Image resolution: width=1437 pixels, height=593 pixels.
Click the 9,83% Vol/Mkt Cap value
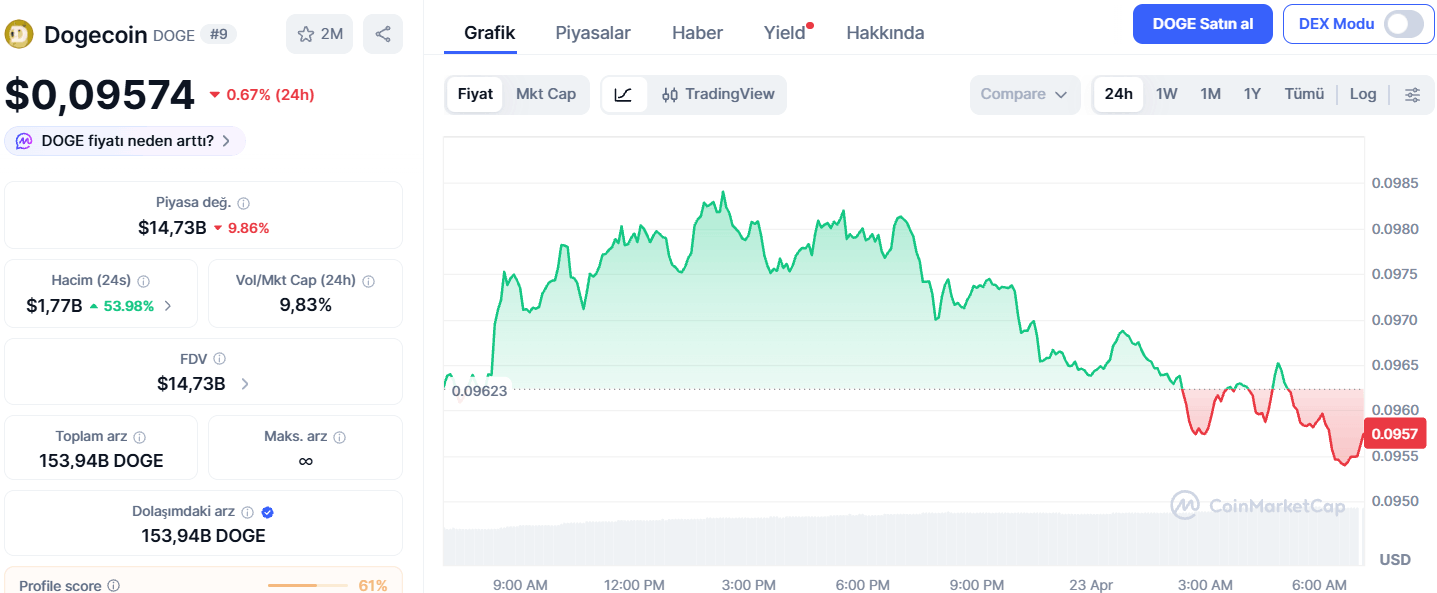pyautogui.click(x=305, y=305)
